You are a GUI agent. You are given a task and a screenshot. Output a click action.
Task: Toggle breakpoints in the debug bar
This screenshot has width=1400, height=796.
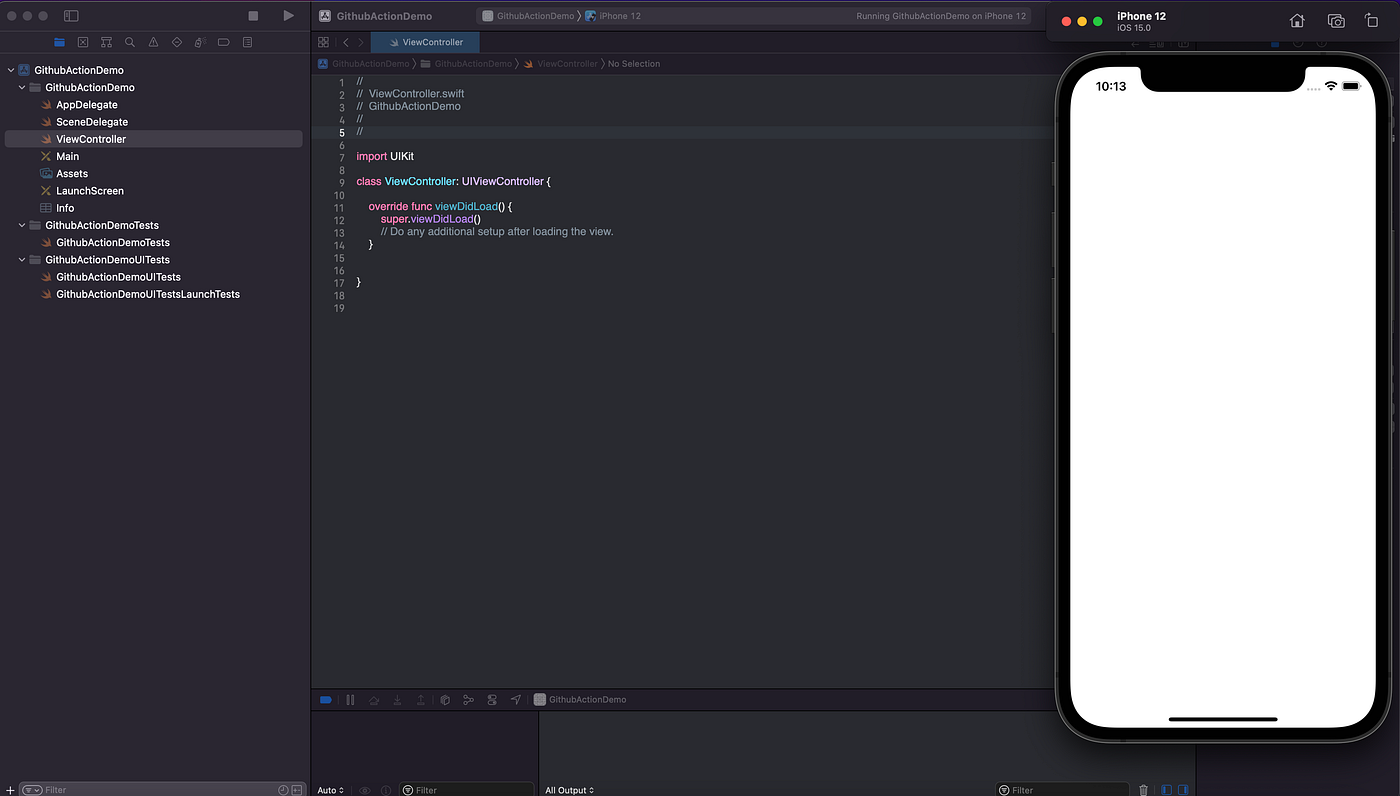(x=325, y=699)
